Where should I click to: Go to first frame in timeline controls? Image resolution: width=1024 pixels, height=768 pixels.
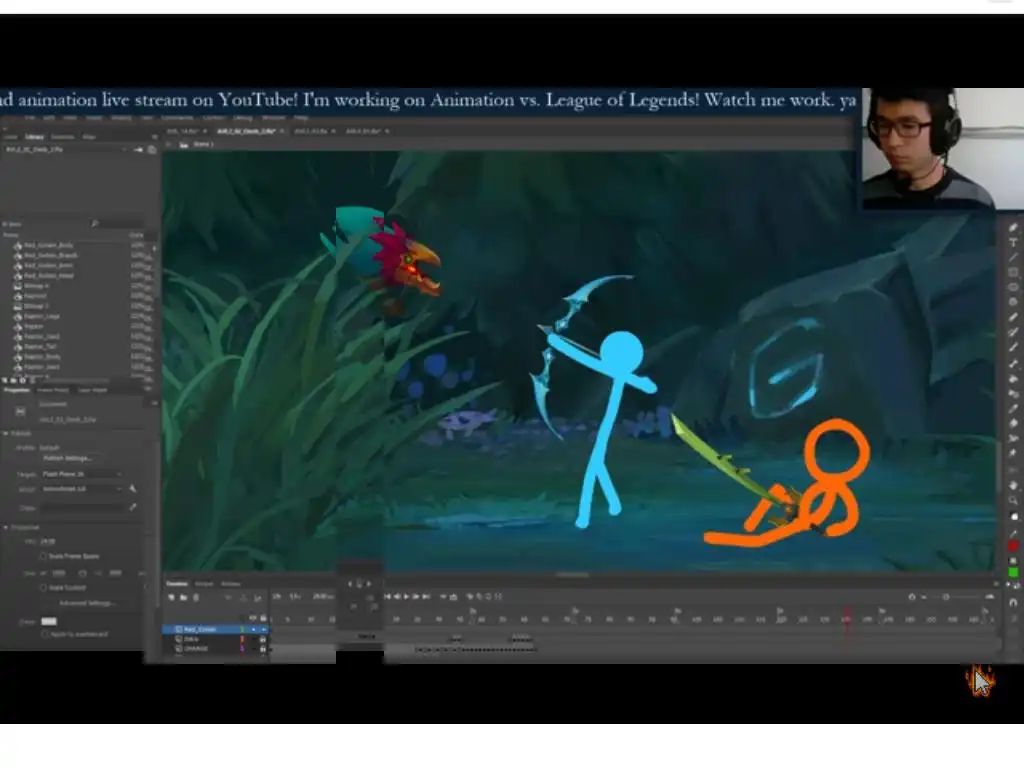387,596
